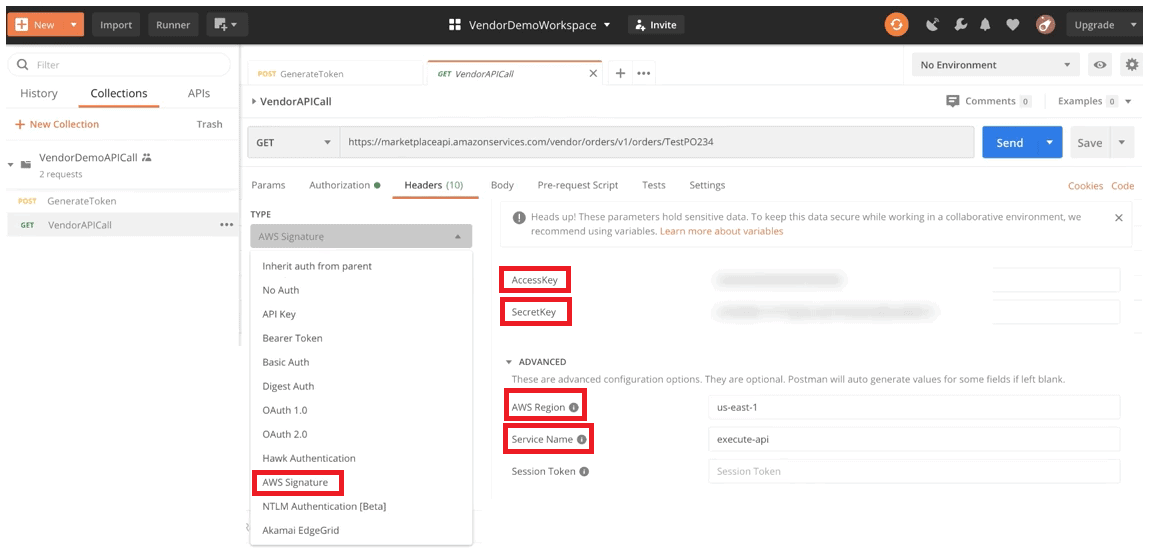
Task: Click the Session Token input field
Action: point(914,472)
